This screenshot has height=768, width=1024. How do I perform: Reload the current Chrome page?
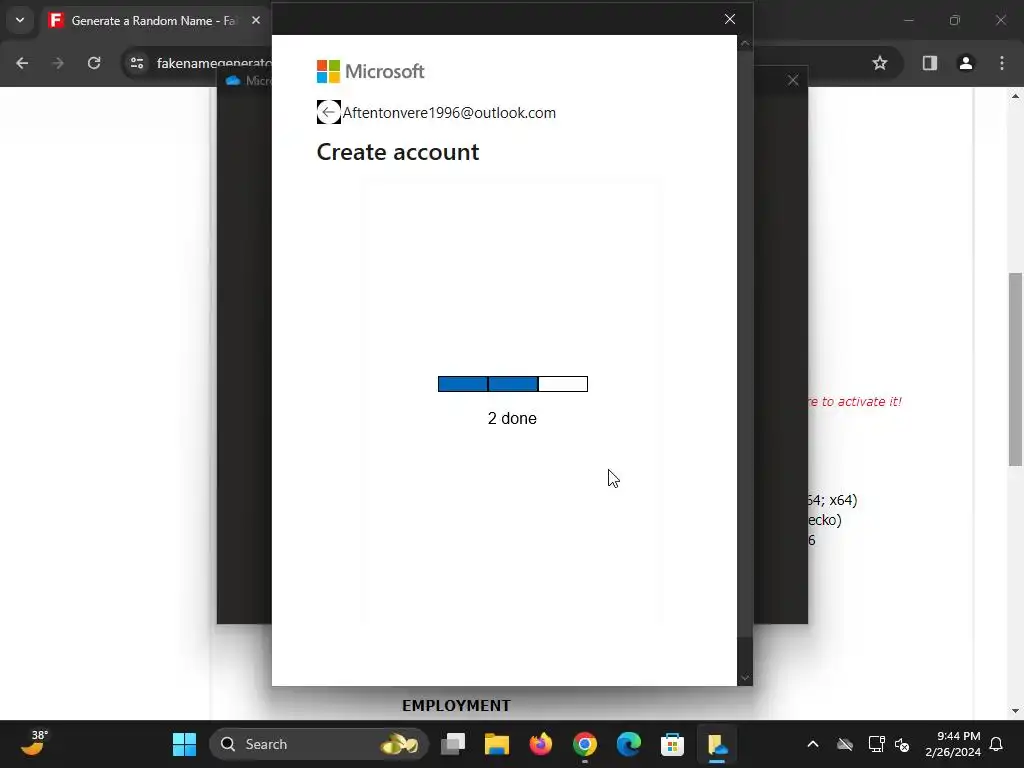coord(94,63)
